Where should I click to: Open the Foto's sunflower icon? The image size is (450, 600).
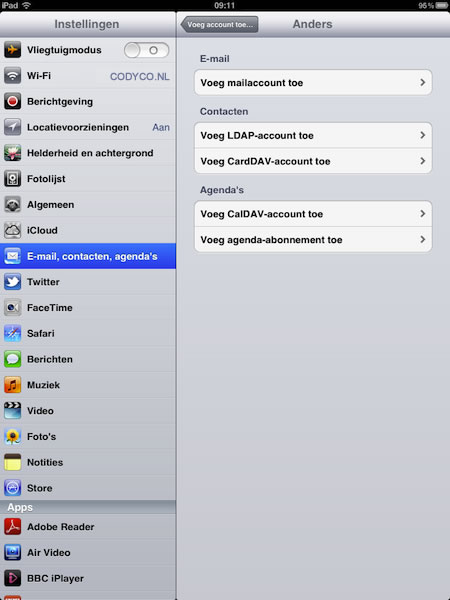click(13, 437)
